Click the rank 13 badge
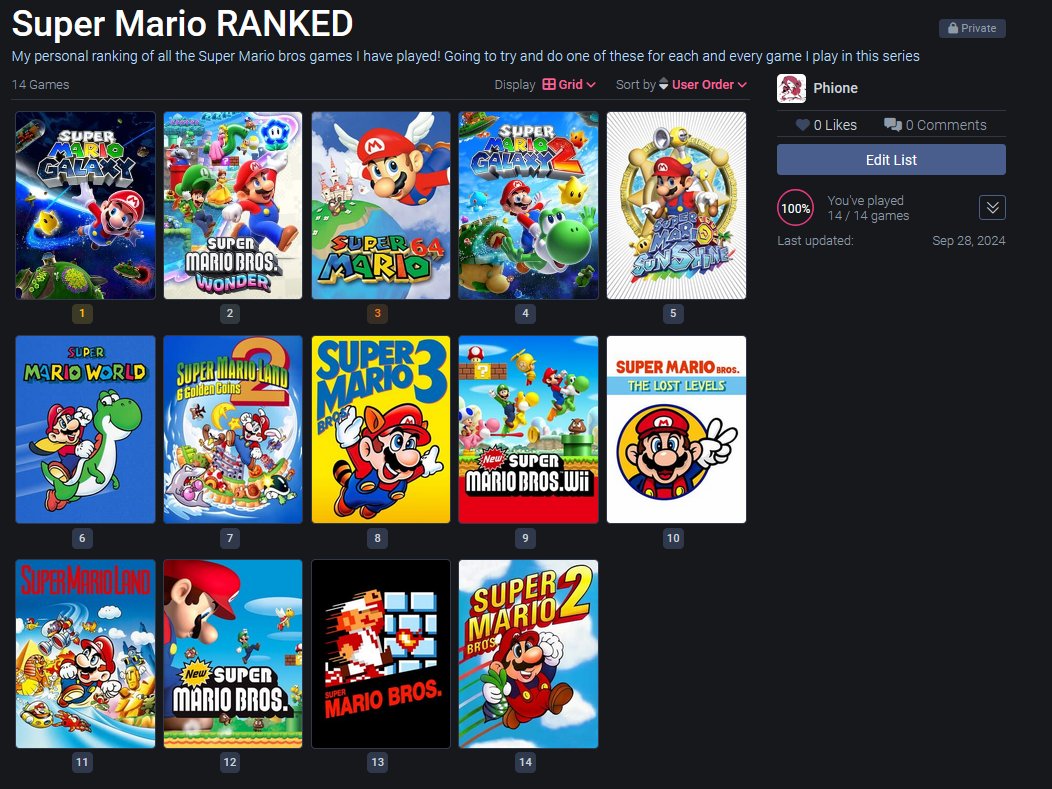 pyautogui.click(x=377, y=762)
